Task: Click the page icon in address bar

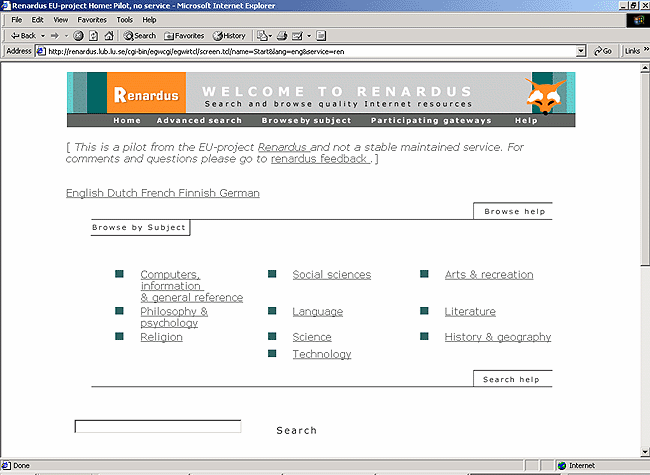Action: click(x=41, y=51)
